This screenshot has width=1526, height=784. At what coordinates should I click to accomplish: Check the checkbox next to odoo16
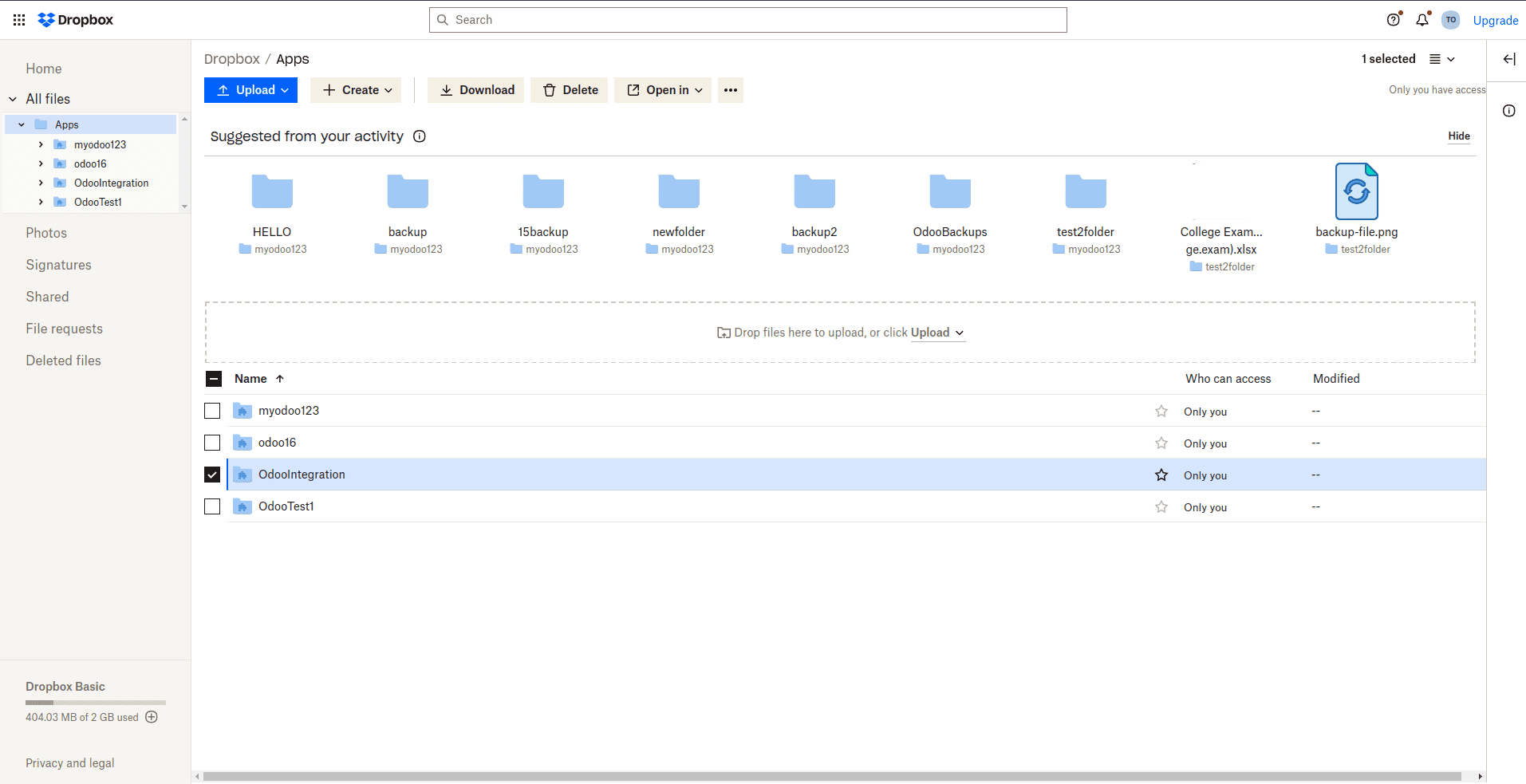211,442
